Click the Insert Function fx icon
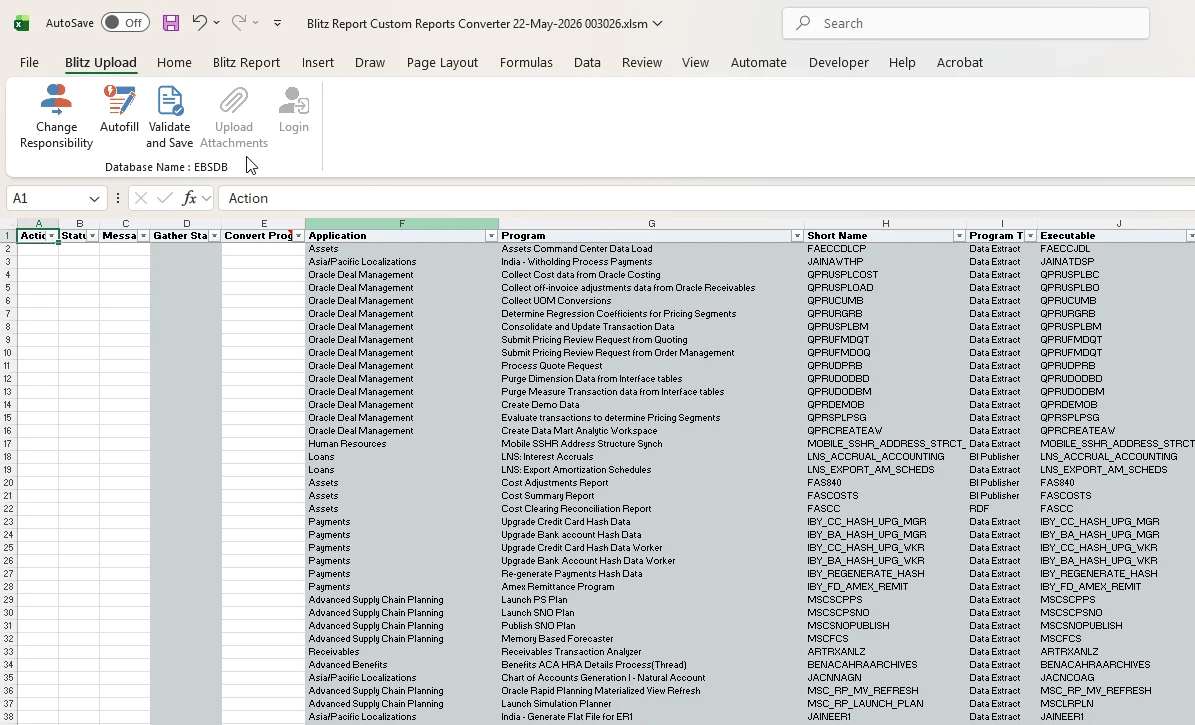1195x725 pixels. (x=189, y=198)
